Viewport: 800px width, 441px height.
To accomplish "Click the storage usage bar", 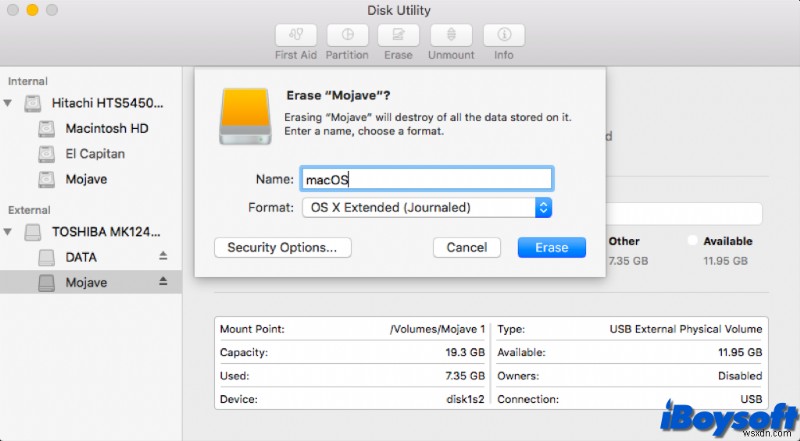I will 684,213.
